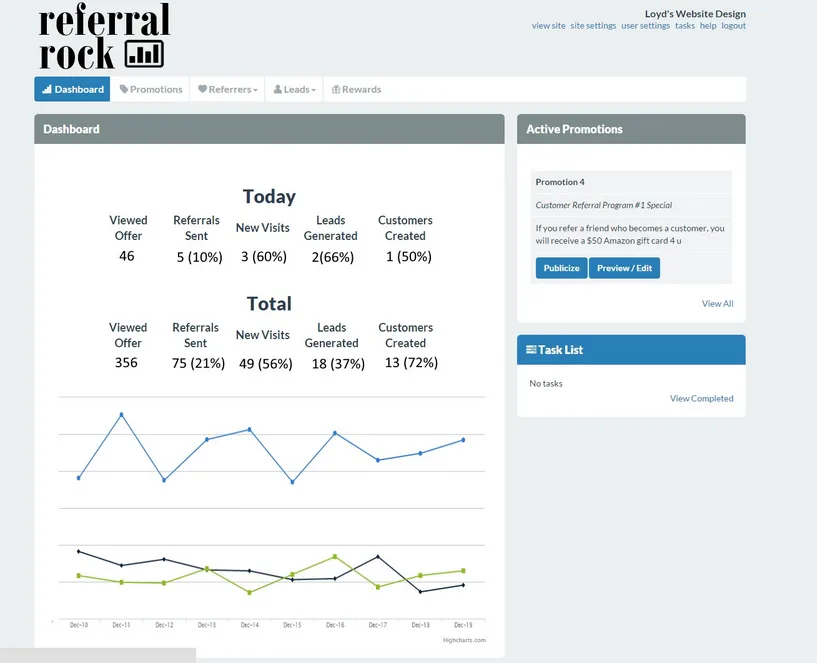The width and height of the screenshot is (817, 663).
Task: Click blue line point at Dec-19
Action: 463,440
